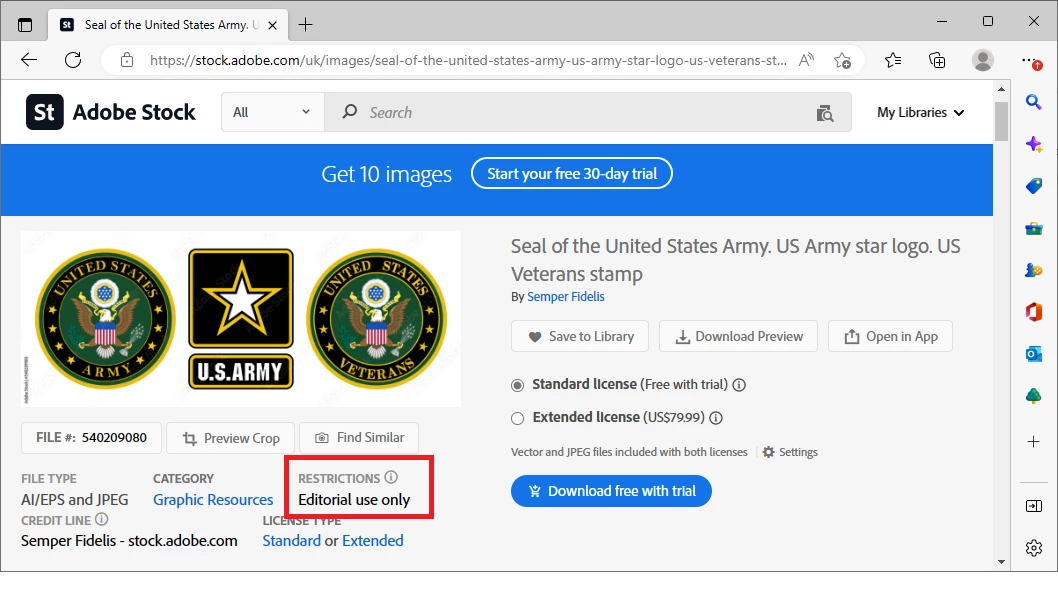Viewport: 1058px width, 614px height.
Task: Open the sidebar Search icon
Action: 1034,102
